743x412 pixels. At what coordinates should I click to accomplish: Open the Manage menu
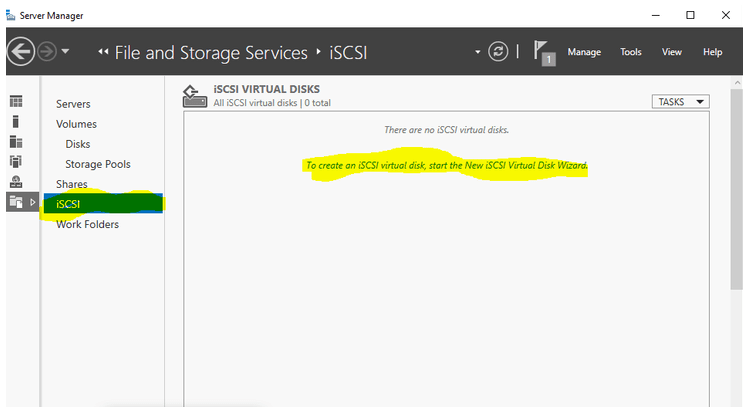[x=584, y=52]
